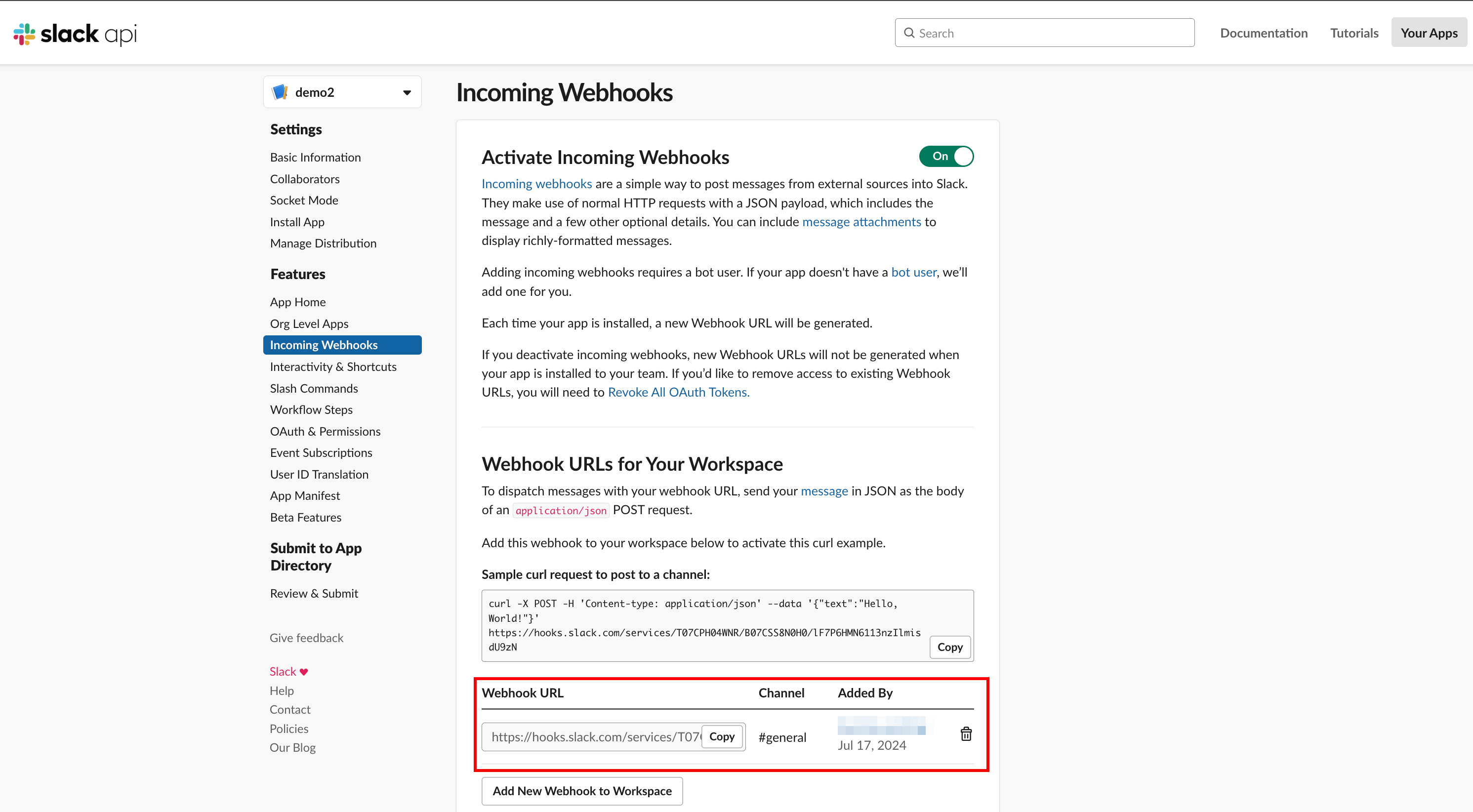Click the Jul 17, 2024 date
The image size is (1473, 812).
click(x=871, y=745)
